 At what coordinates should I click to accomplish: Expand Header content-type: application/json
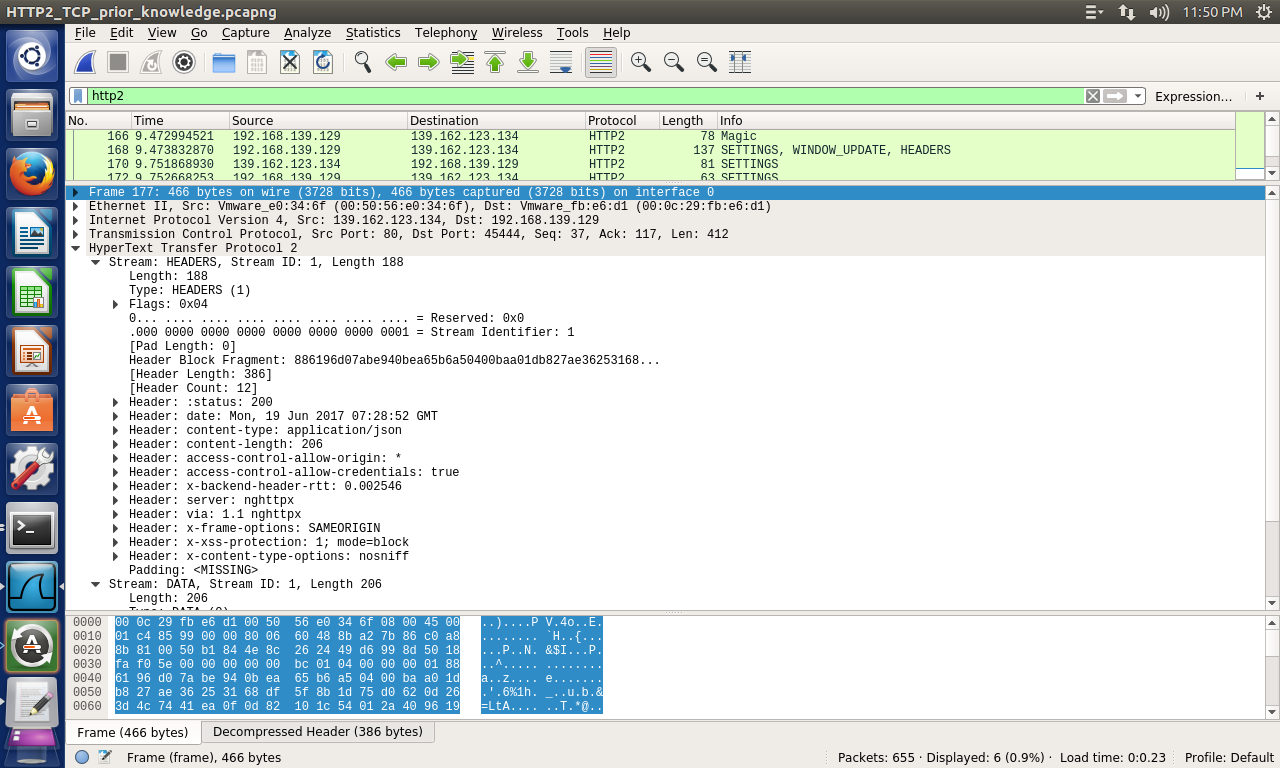(116, 430)
